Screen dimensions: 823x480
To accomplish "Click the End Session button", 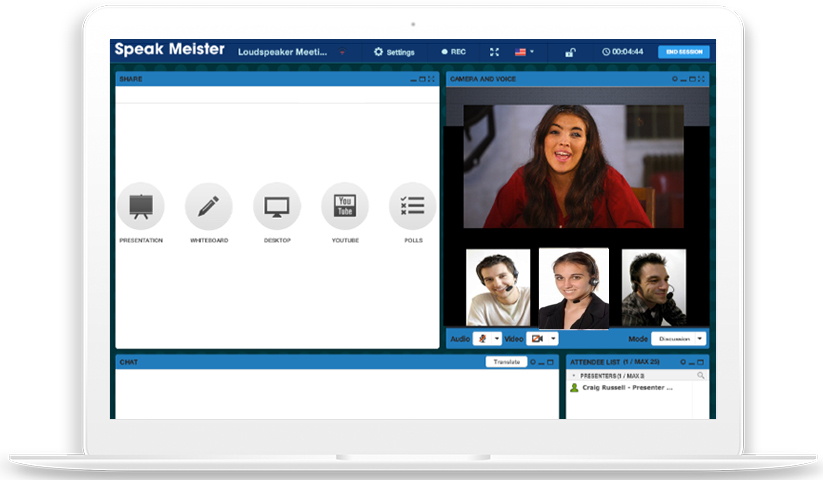I will click(684, 52).
